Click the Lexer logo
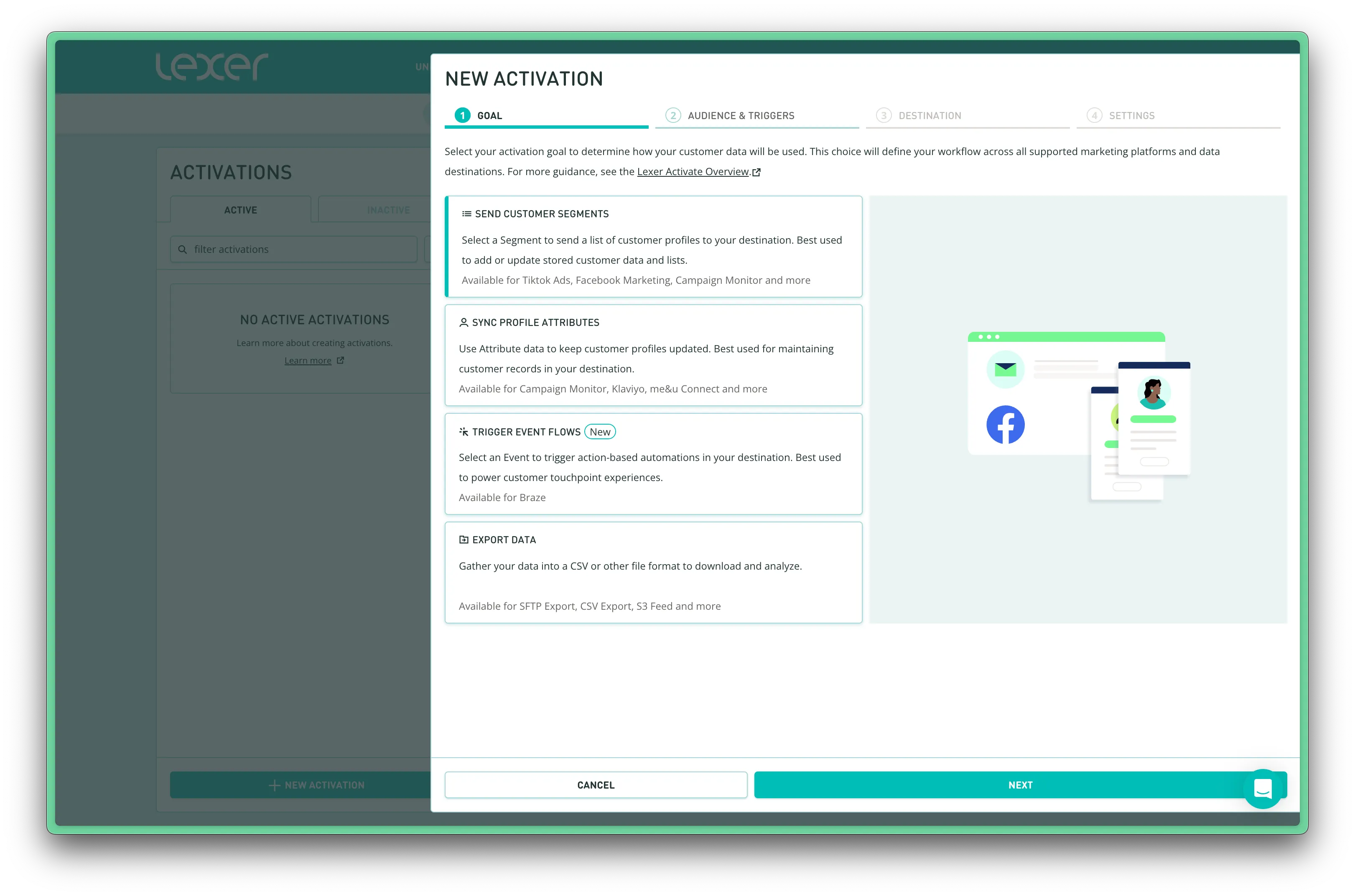Viewport: 1355px width, 896px height. coord(211,66)
